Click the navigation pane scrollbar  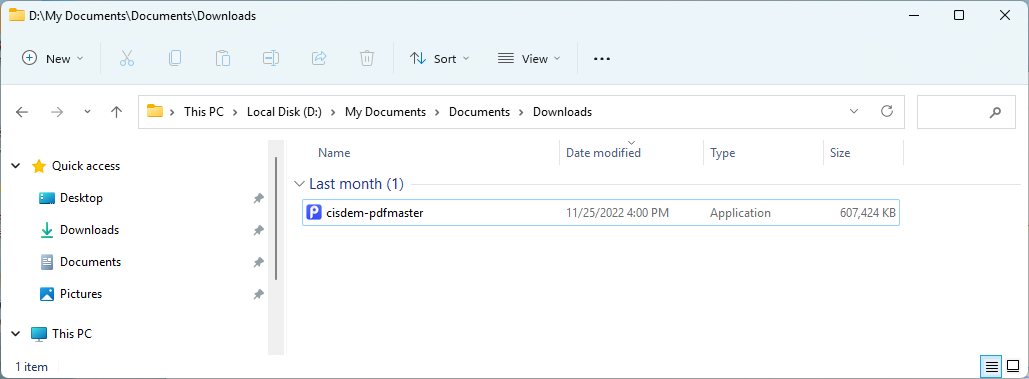tap(276, 219)
